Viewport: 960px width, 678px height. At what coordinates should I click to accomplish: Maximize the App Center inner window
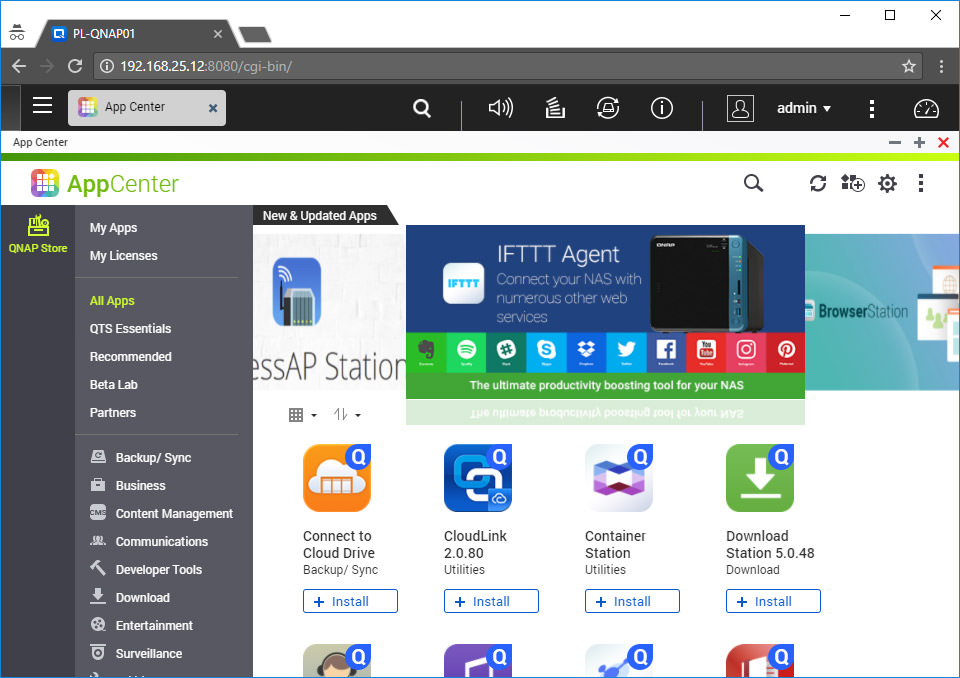(x=919, y=142)
